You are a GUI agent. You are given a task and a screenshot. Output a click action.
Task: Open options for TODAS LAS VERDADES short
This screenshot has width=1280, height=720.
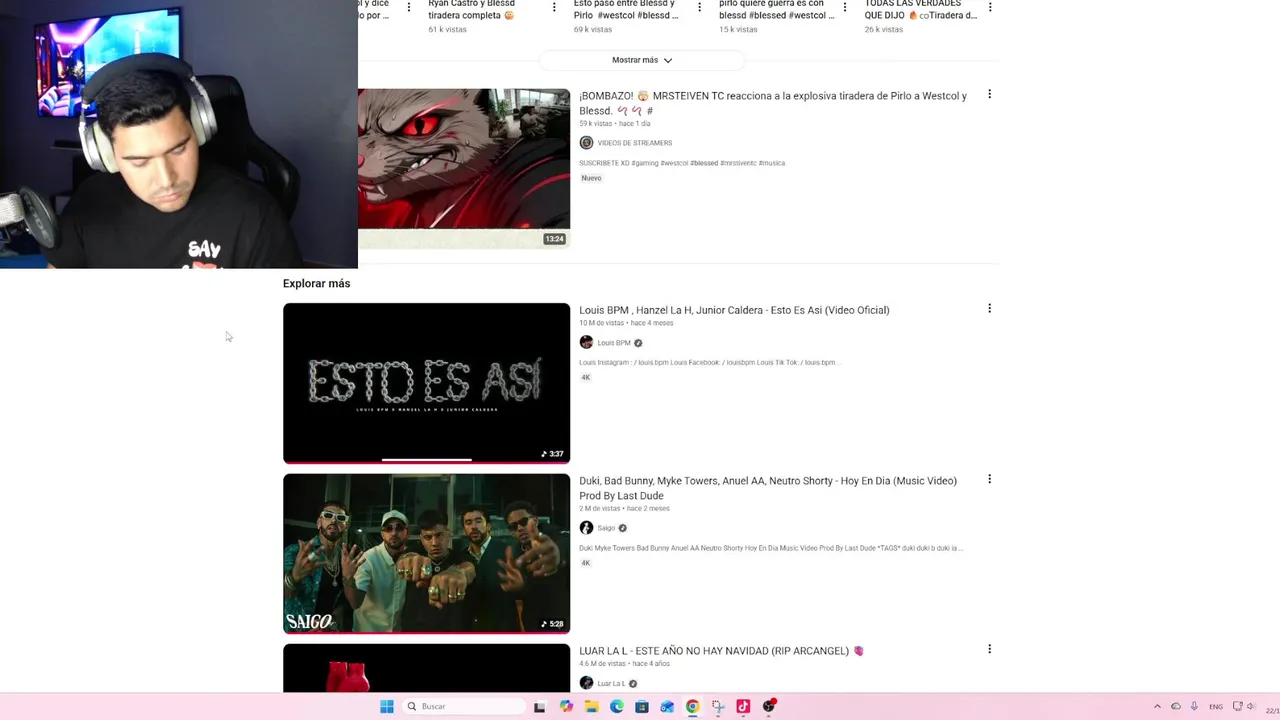click(x=989, y=7)
